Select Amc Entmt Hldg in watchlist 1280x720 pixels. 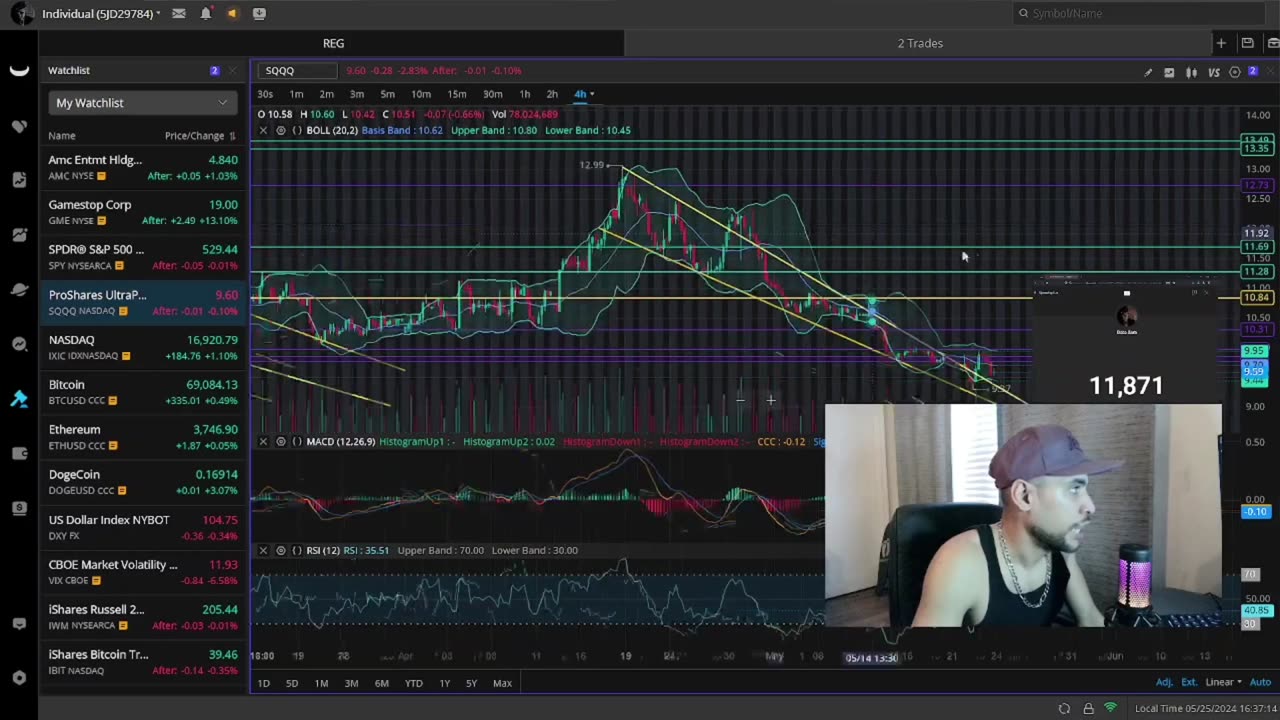(x=143, y=167)
